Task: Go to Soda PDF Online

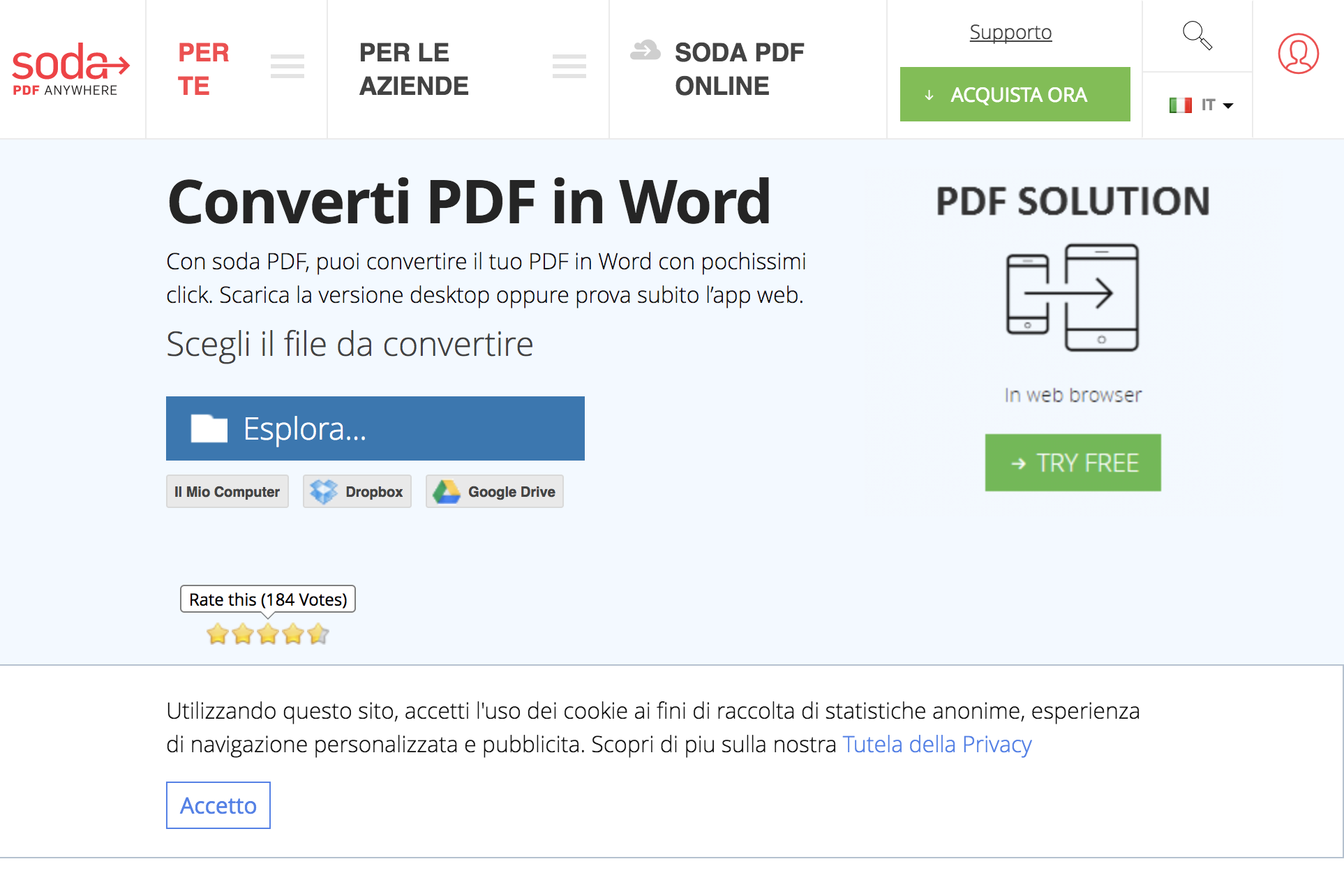Action: [x=739, y=69]
